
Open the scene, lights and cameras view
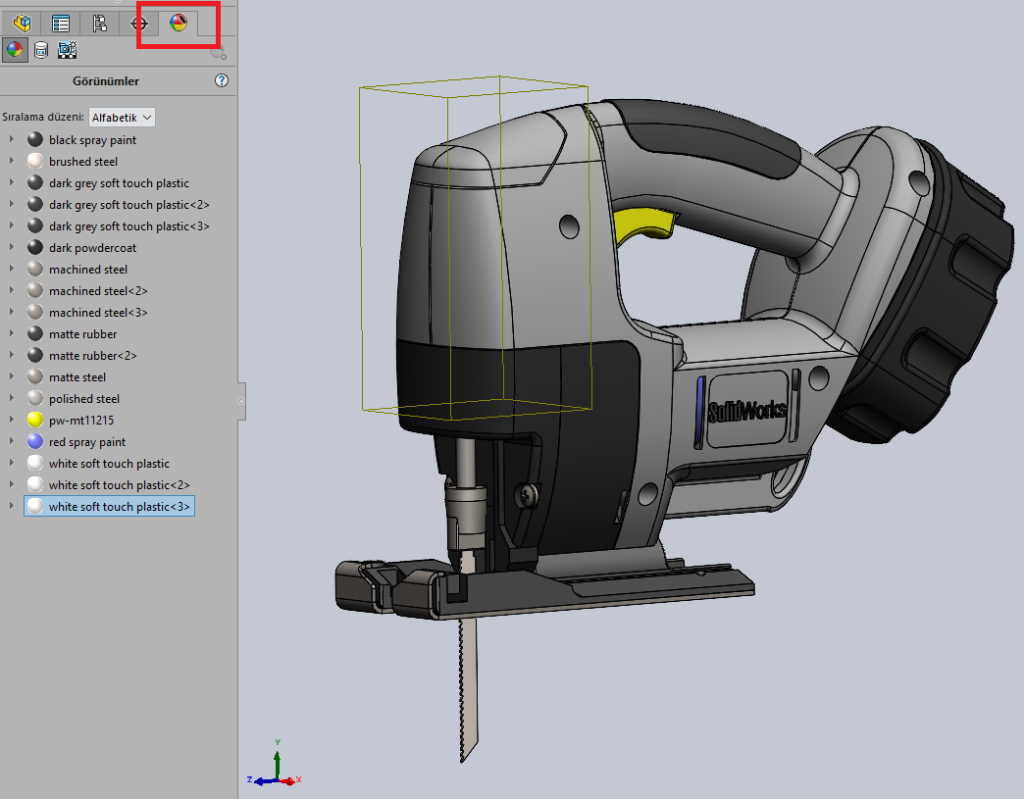[x=67, y=50]
